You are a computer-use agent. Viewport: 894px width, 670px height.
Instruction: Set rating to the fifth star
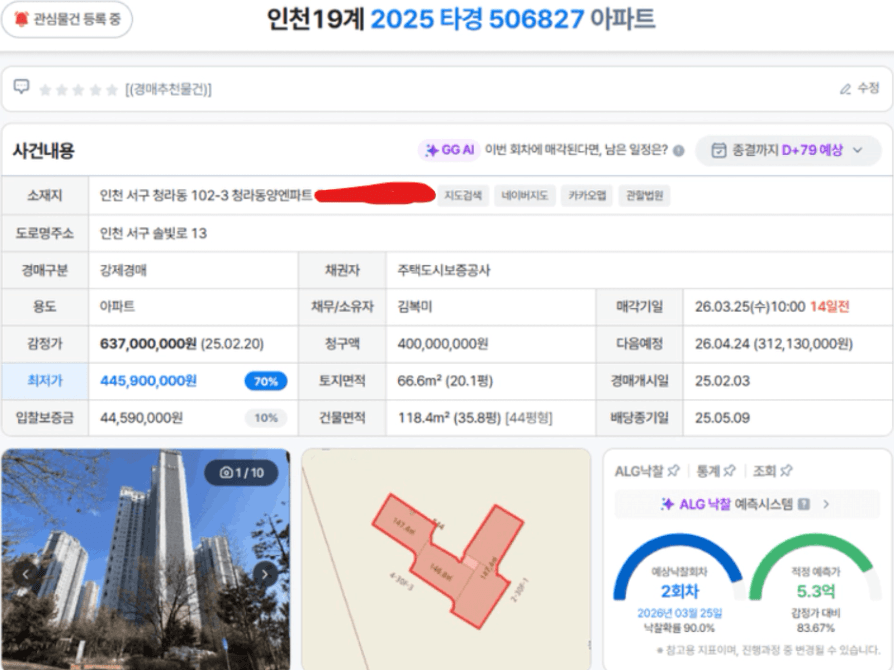(112, 90)
